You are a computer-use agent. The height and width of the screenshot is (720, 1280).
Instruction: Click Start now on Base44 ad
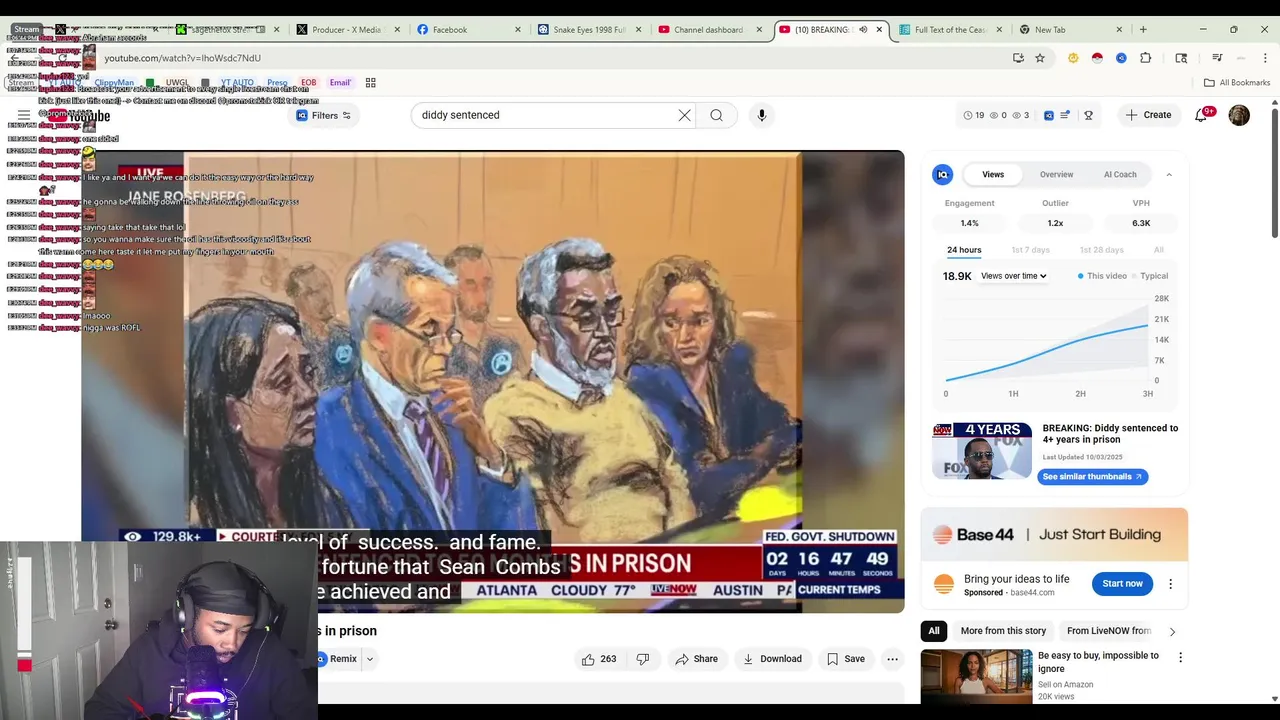[x=1122, y=584]
